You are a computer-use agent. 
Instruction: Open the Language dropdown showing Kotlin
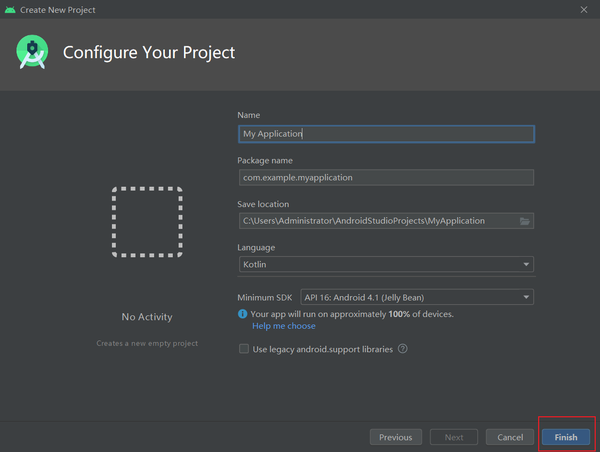click(385, 265)
